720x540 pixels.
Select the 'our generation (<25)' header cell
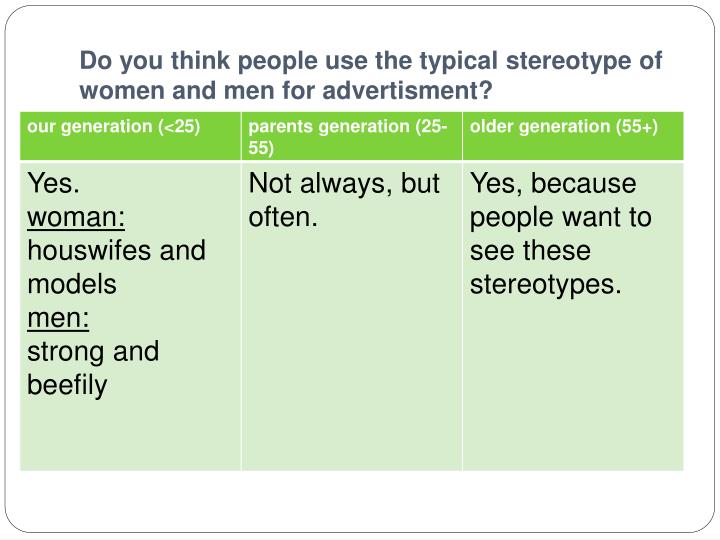[x=130, y=136]
